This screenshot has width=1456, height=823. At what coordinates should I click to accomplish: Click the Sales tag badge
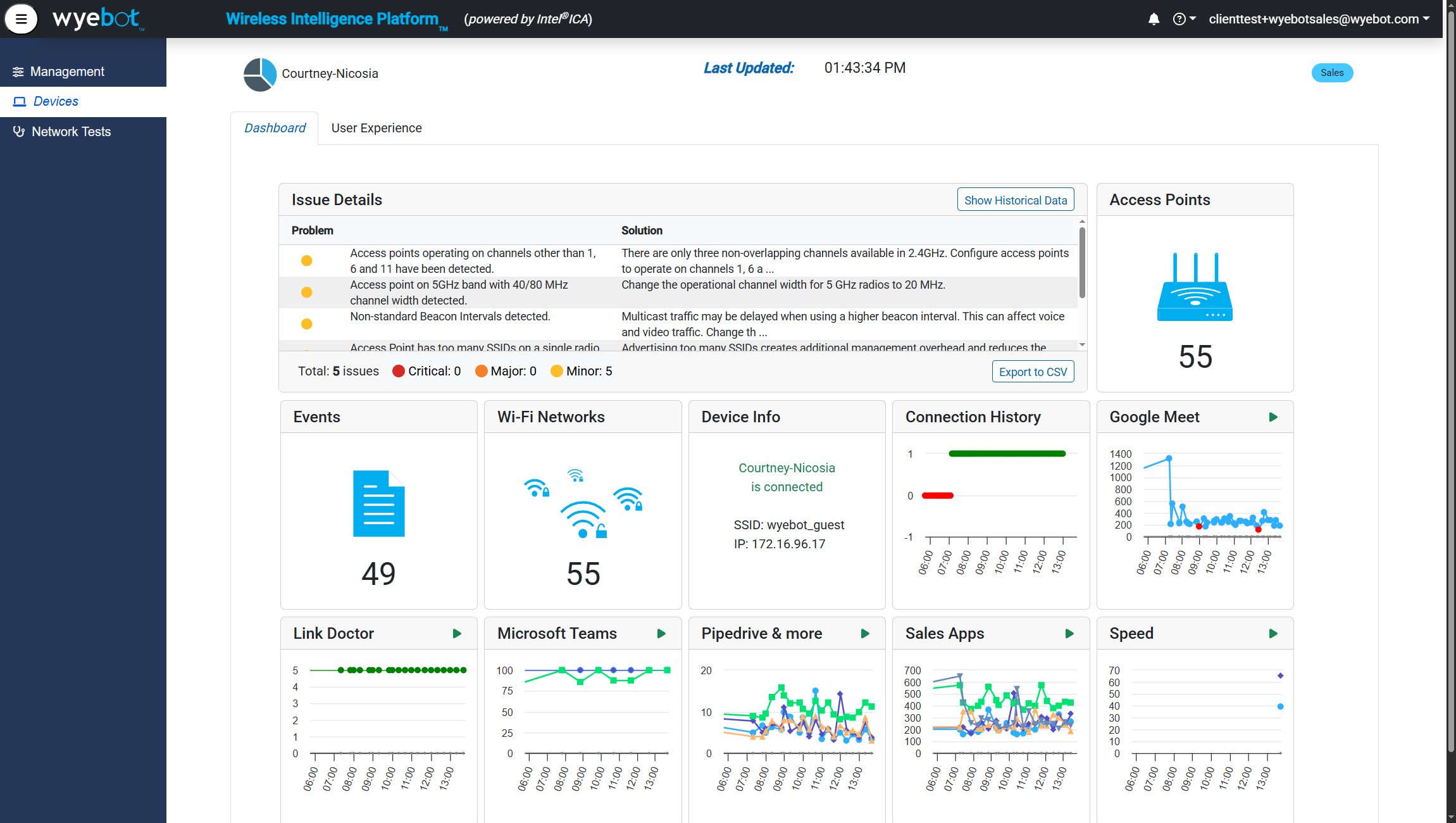pos(1331,73)
